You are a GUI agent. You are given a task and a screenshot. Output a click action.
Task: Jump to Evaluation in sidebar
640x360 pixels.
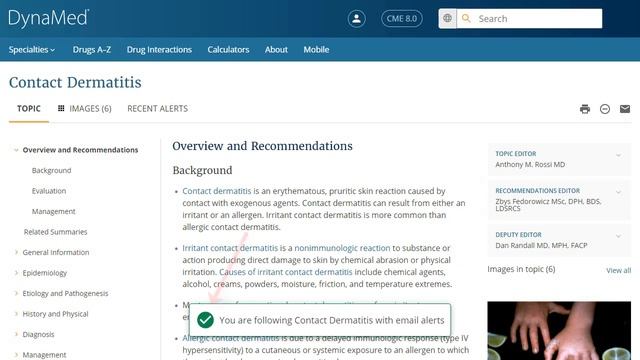click(x=49, y=191)
